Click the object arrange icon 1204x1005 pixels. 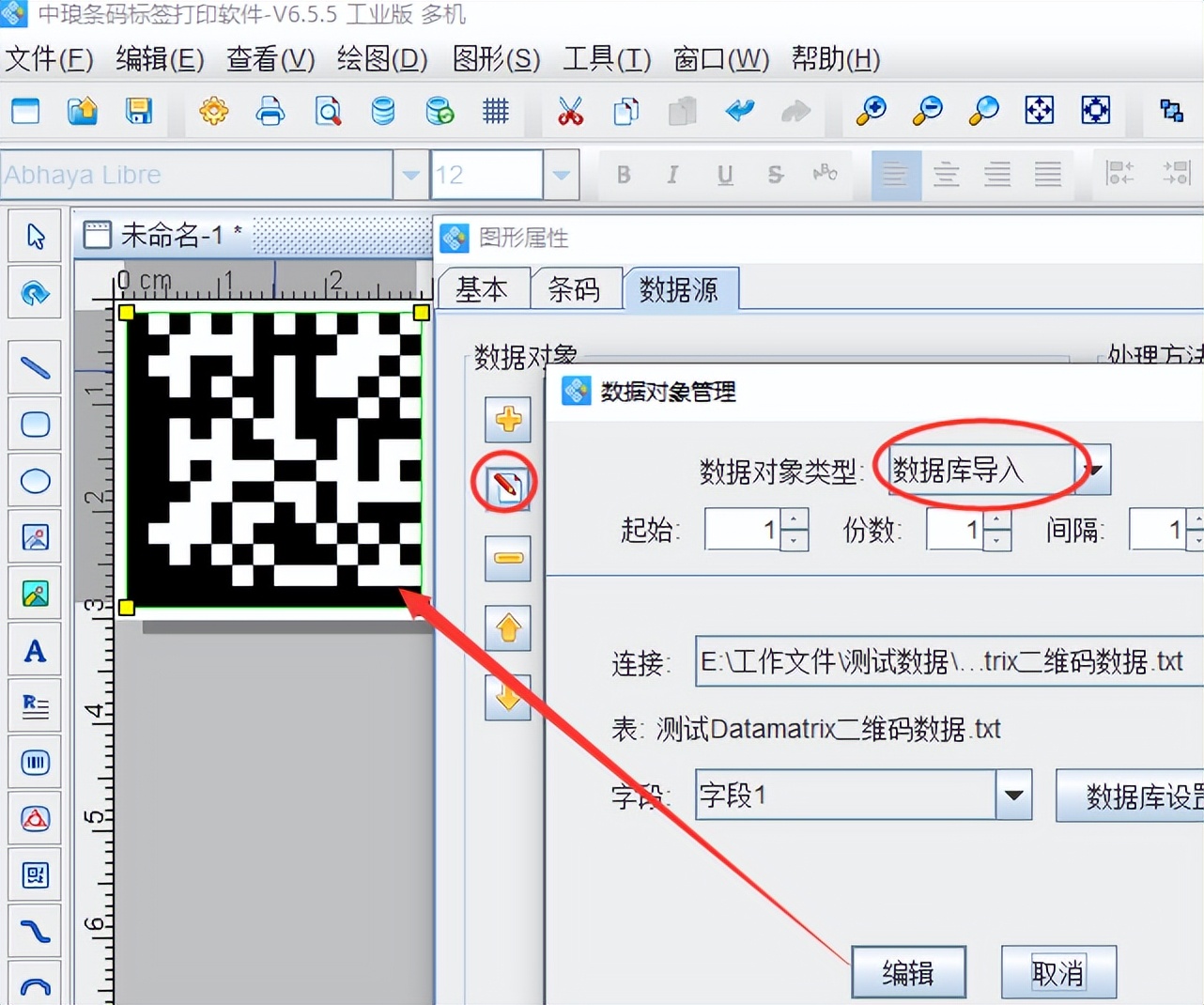click(1171, 111)
